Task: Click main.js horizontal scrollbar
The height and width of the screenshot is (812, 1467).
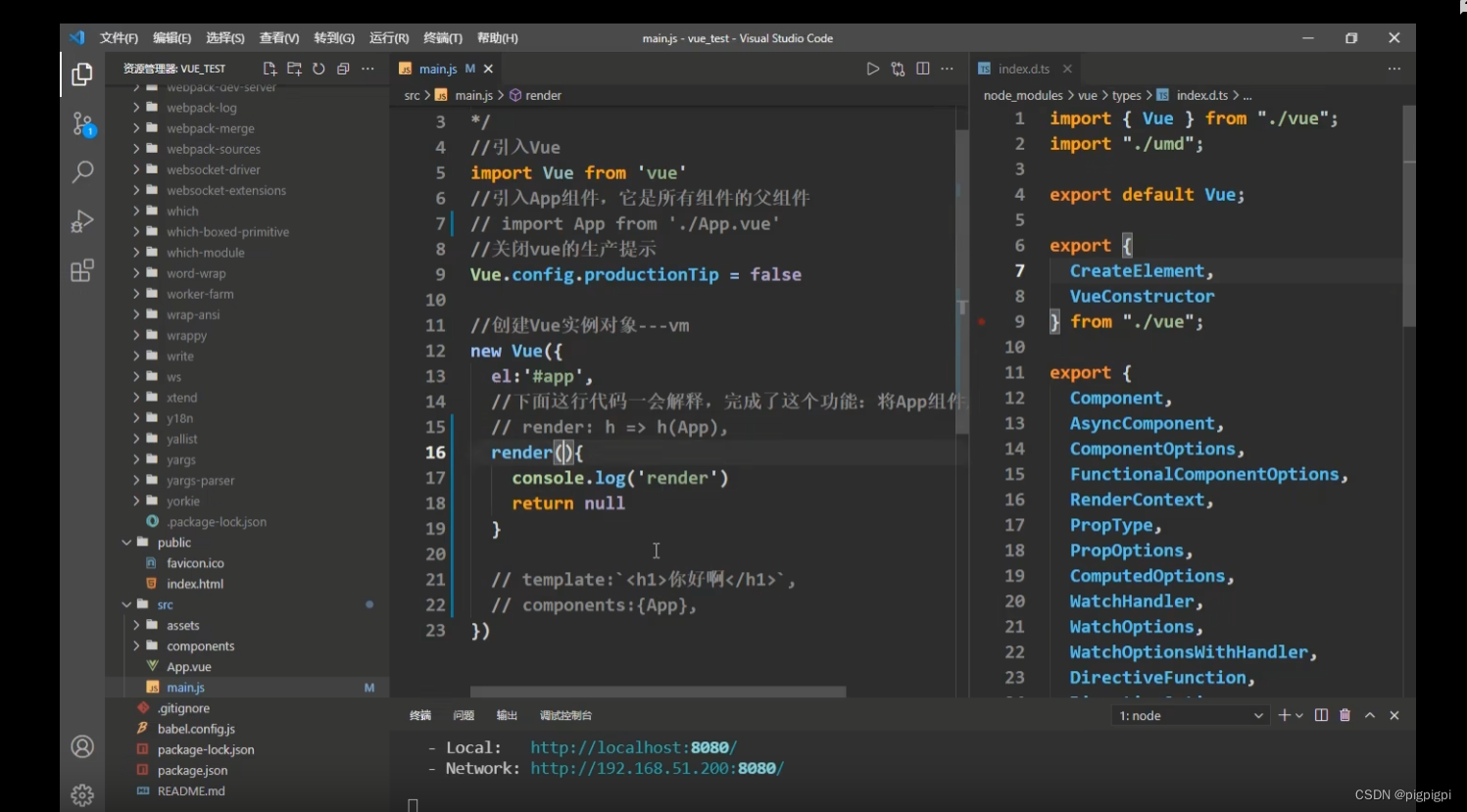Action: point(658,692)
